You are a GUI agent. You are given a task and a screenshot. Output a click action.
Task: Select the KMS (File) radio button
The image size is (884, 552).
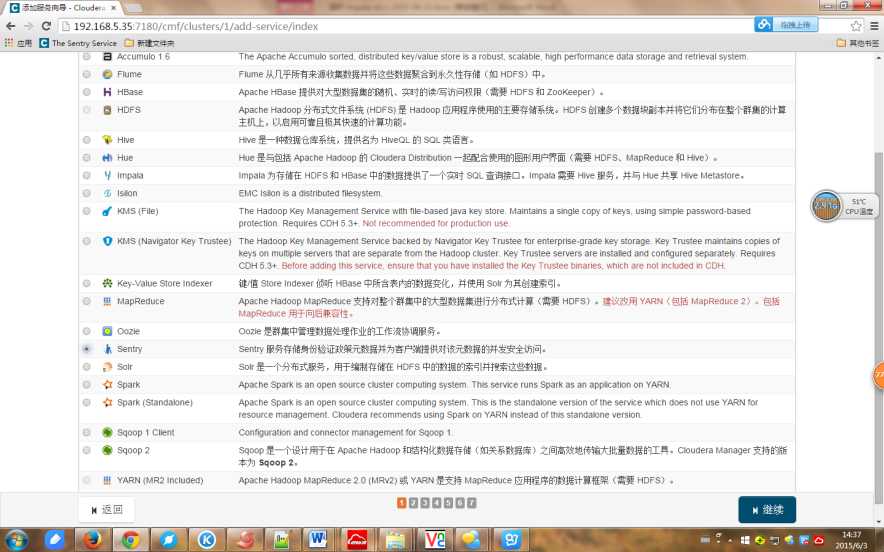point(86,211)
